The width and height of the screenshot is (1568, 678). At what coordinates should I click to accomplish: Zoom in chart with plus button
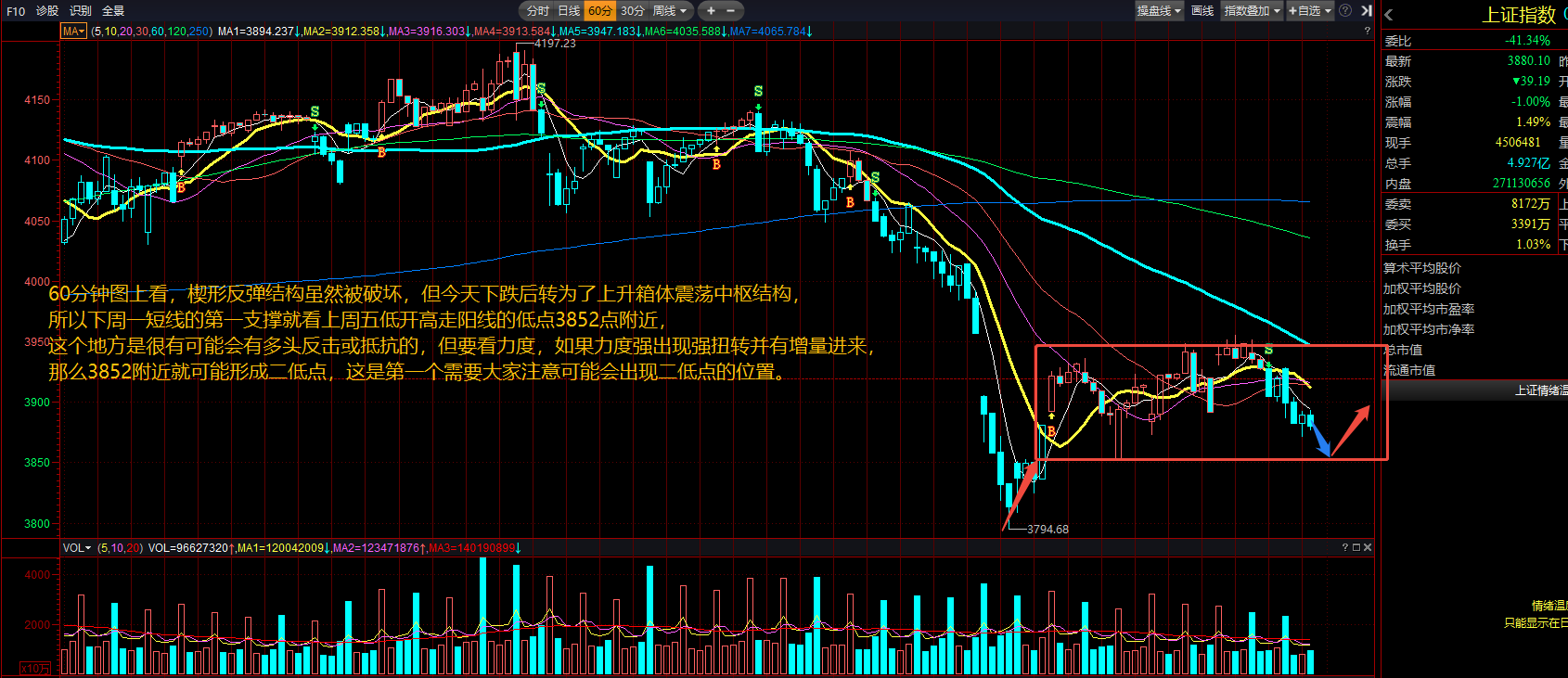(x=711, y=11)
